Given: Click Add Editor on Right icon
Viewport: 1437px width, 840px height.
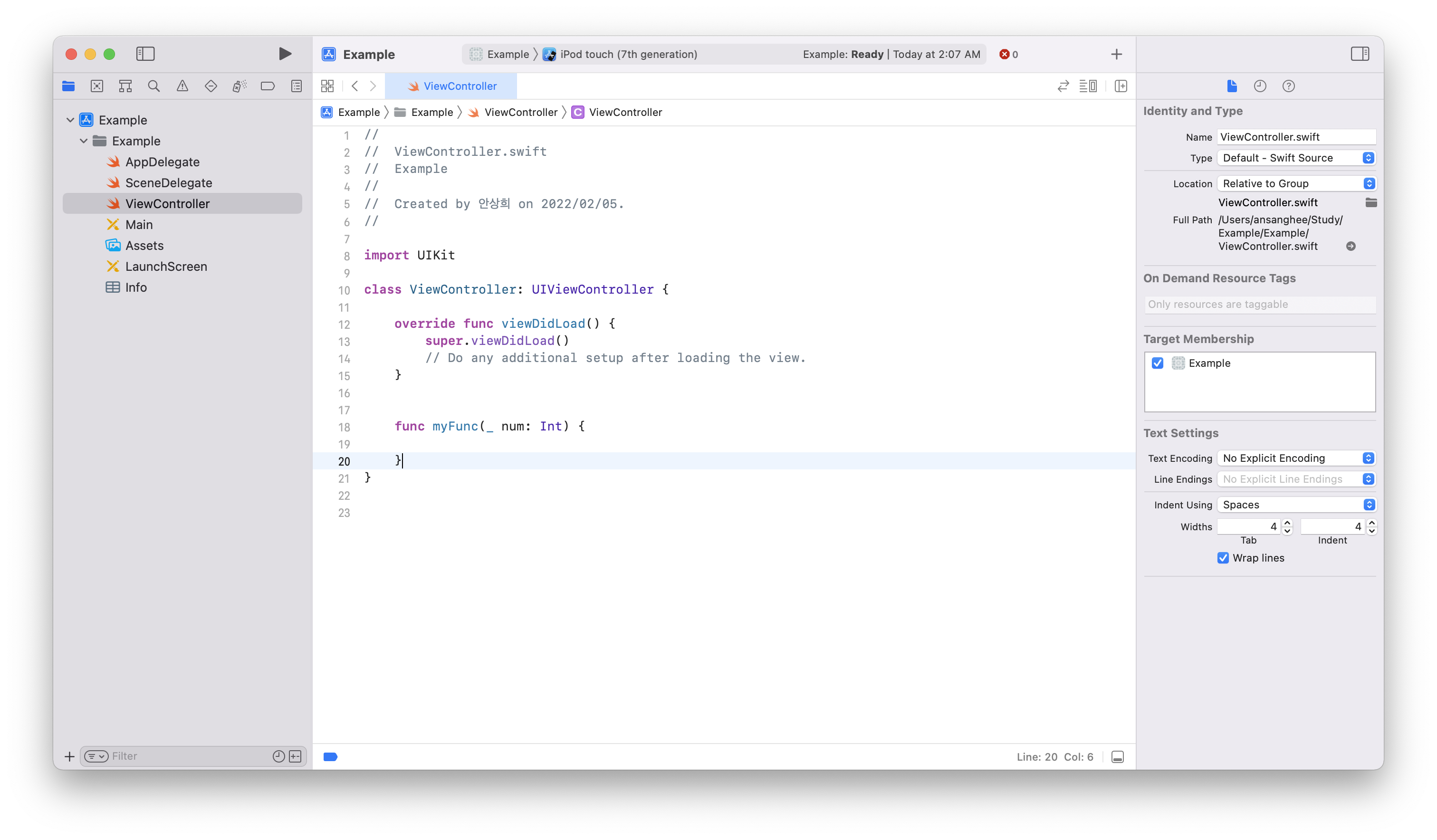Looking at the screenshot, I should click(x=1121, y=86).
